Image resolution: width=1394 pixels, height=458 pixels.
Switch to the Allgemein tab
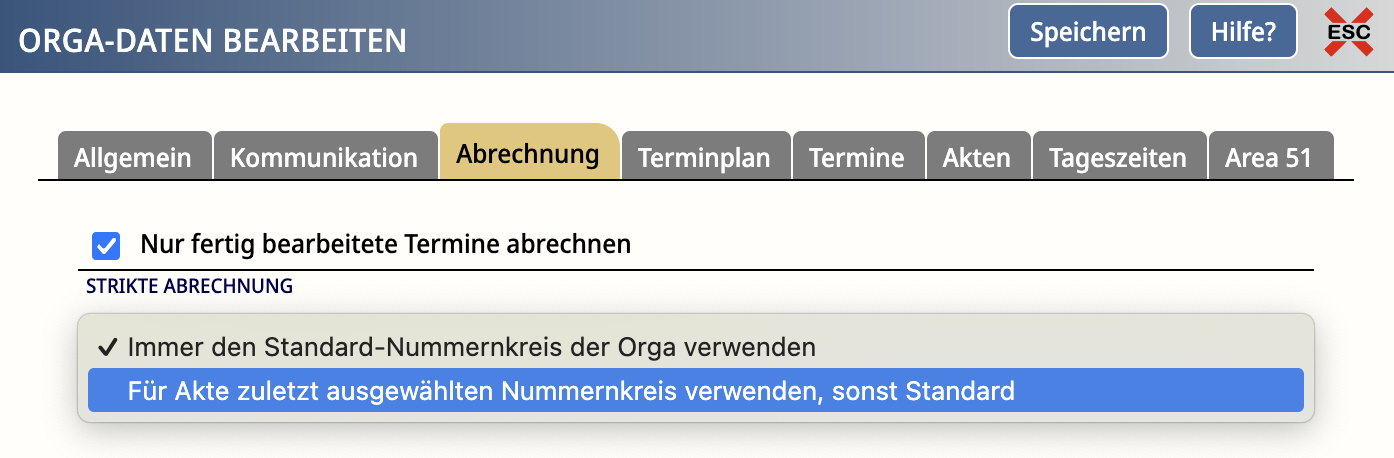point(134,158)
